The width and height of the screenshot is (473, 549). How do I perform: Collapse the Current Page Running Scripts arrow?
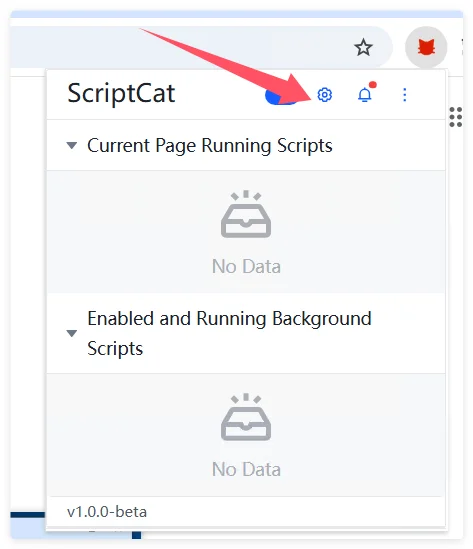tap(72, 145)
